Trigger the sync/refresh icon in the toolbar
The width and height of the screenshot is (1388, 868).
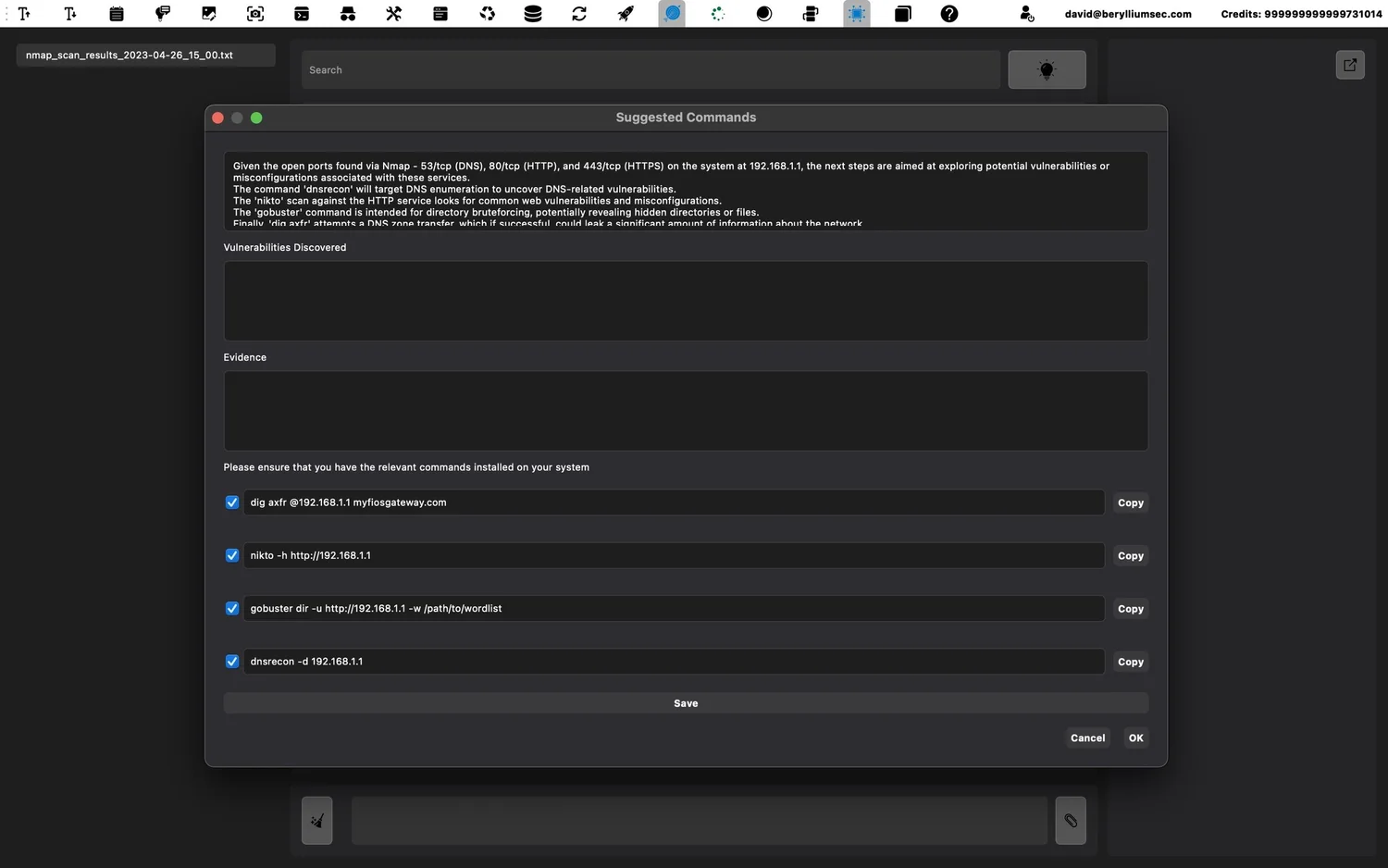[578, 14]
